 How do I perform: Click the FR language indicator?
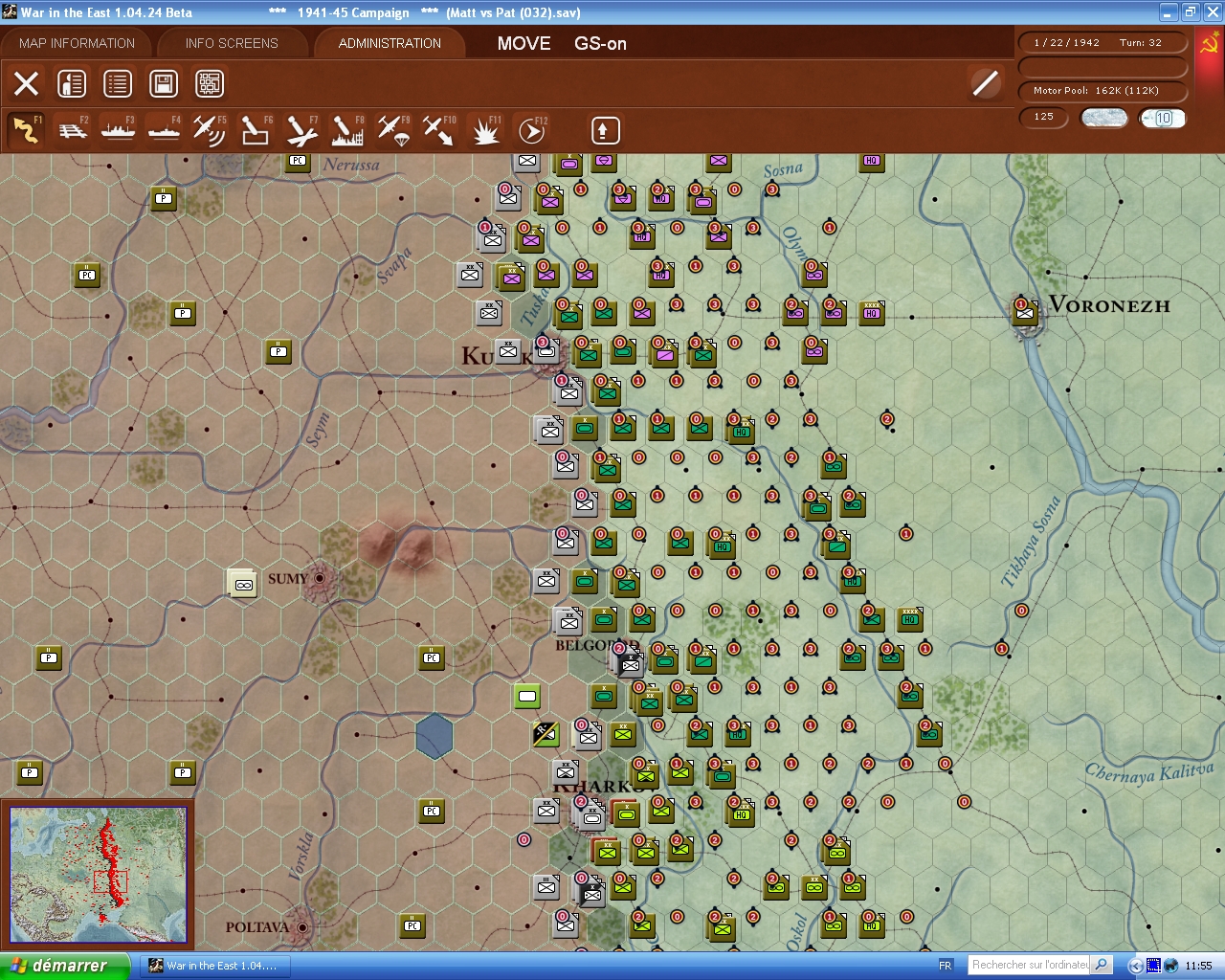(946, 966)
